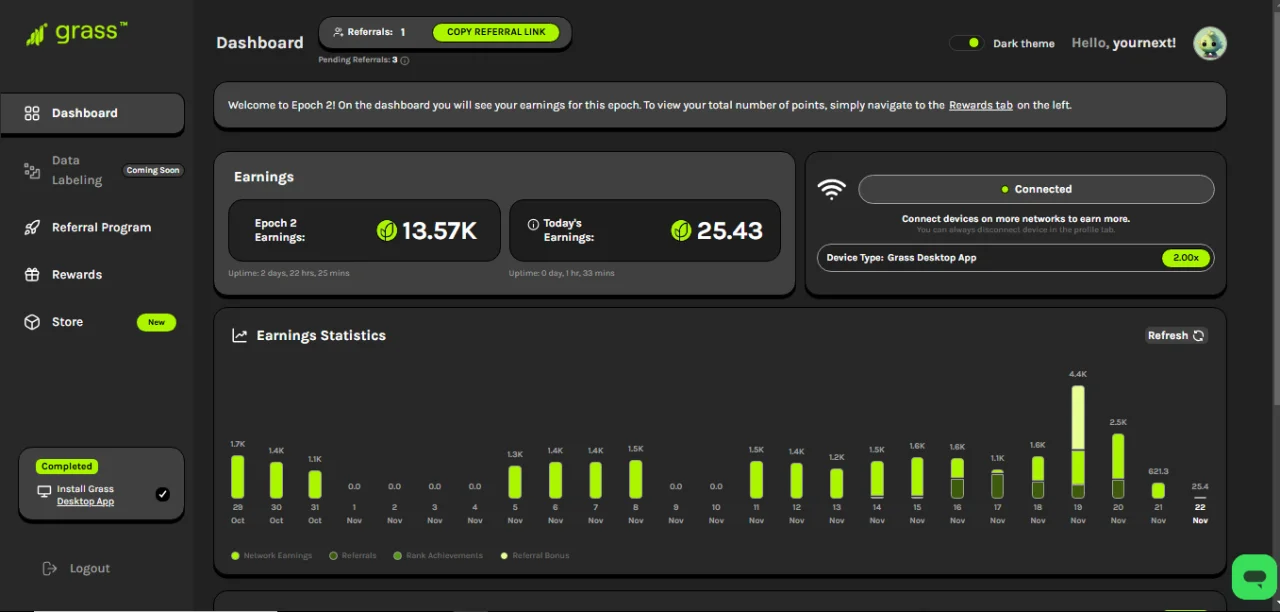Click the Connected status button

[x=1036, y=189]
